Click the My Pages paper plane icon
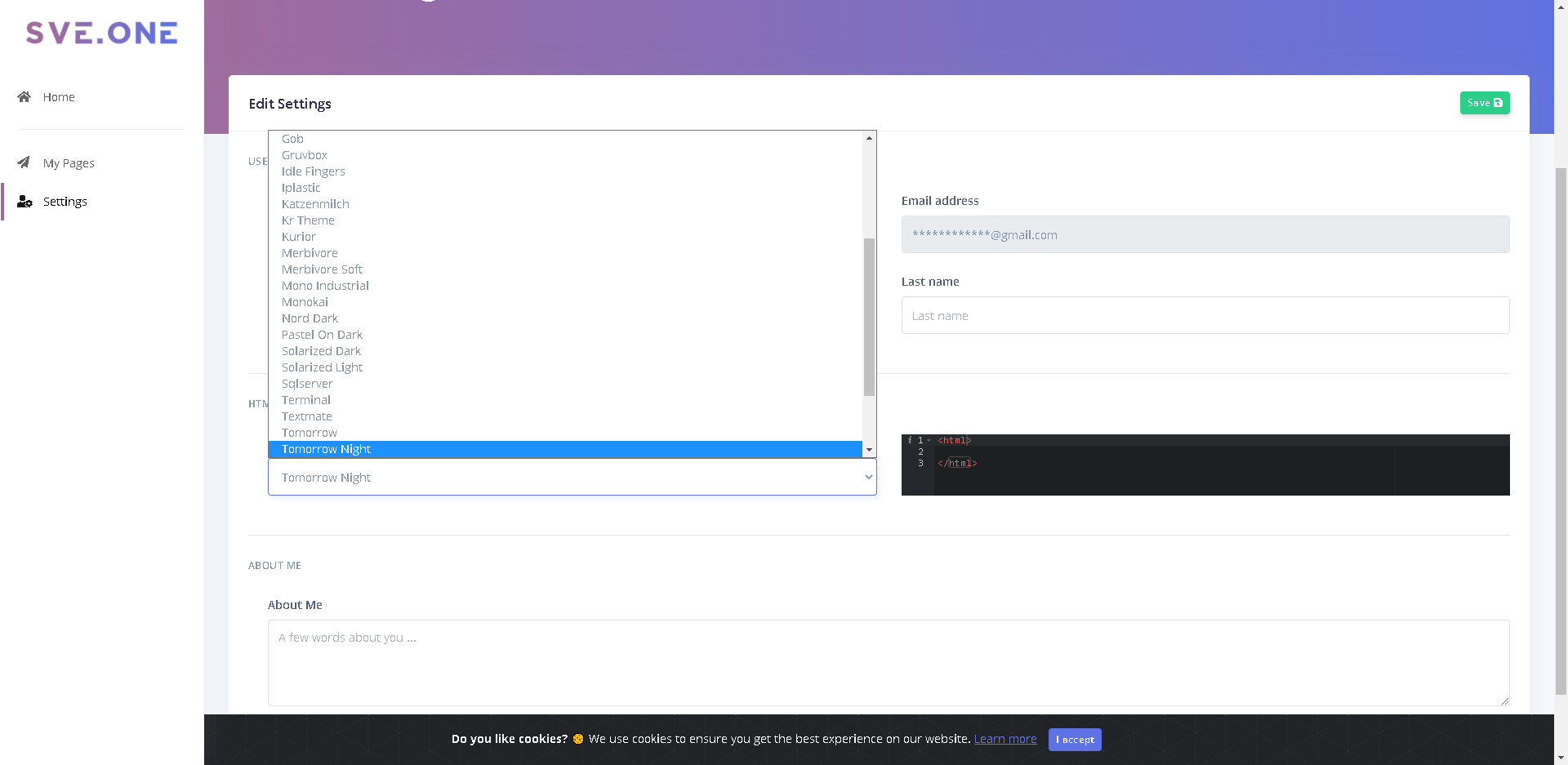The height and width of the screenshot is (765, 1568). (x=24, y=162)
